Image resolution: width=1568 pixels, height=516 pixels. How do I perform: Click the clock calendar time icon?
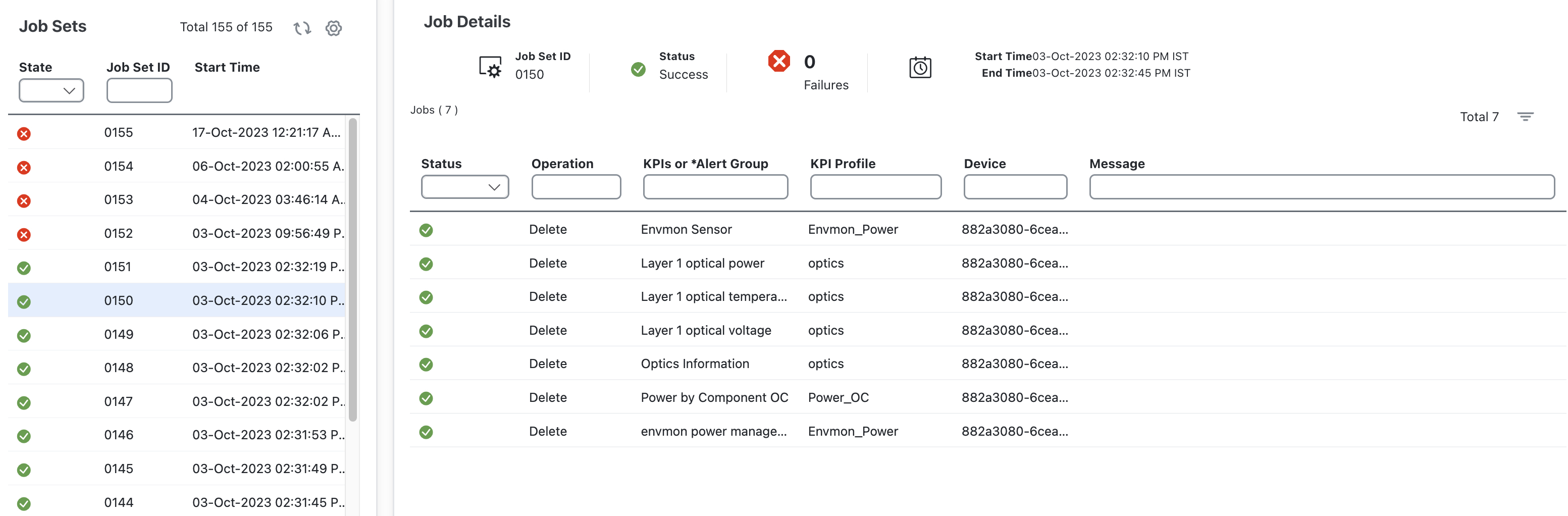920,67
